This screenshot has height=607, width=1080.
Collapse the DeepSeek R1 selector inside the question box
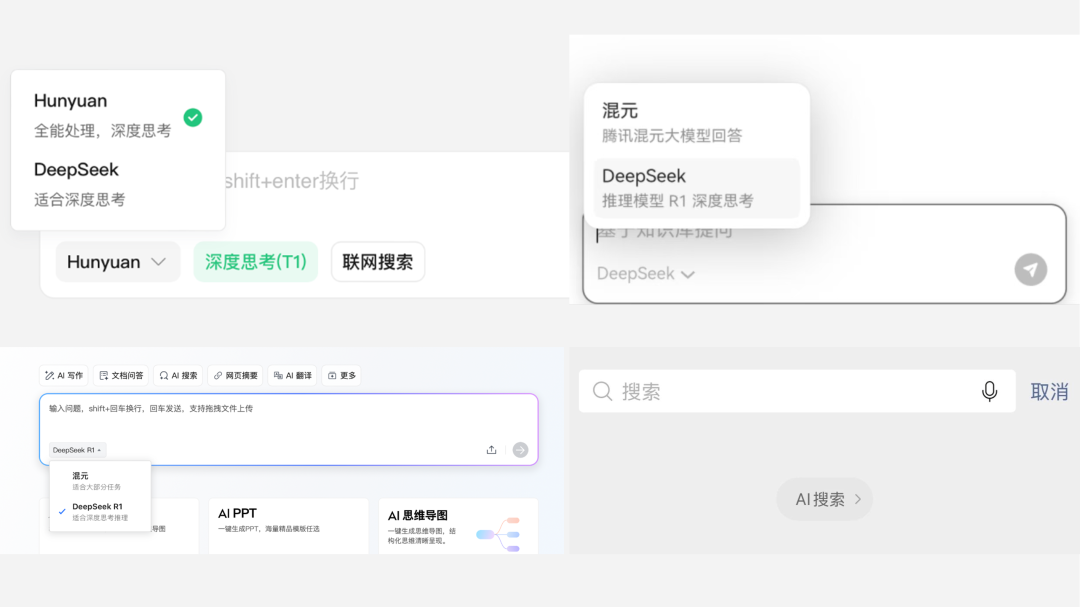(77, 450)
